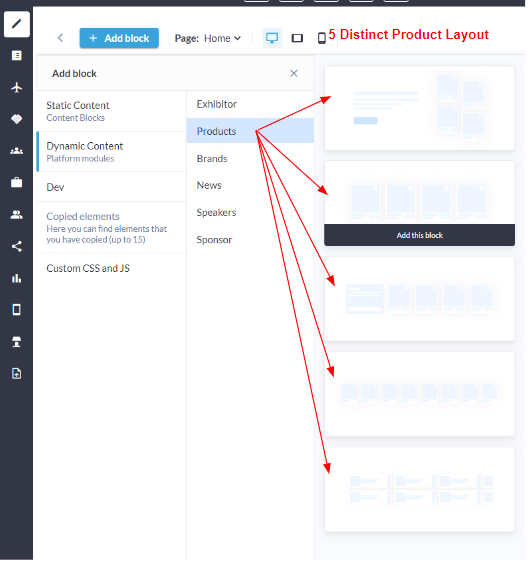Image resolution: width=531 pixels, height=573 pixels.
Task: Select the first product layout thumbnail
Action: click(x=420, y=108)
